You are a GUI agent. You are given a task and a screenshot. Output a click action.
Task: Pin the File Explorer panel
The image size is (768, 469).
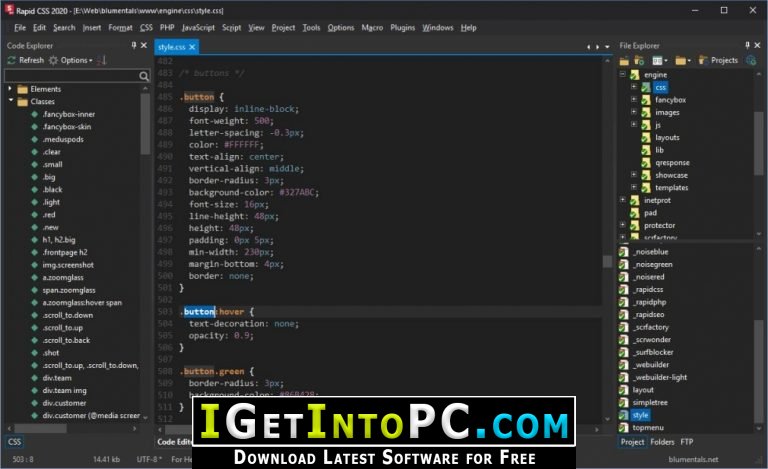[x=747, y=45]
